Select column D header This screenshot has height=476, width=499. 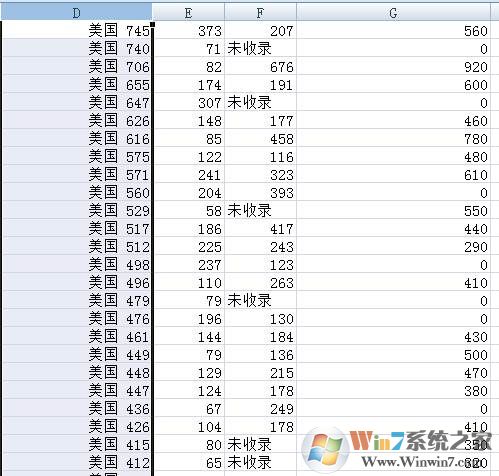pyautogui.click(x=76, y=13)
